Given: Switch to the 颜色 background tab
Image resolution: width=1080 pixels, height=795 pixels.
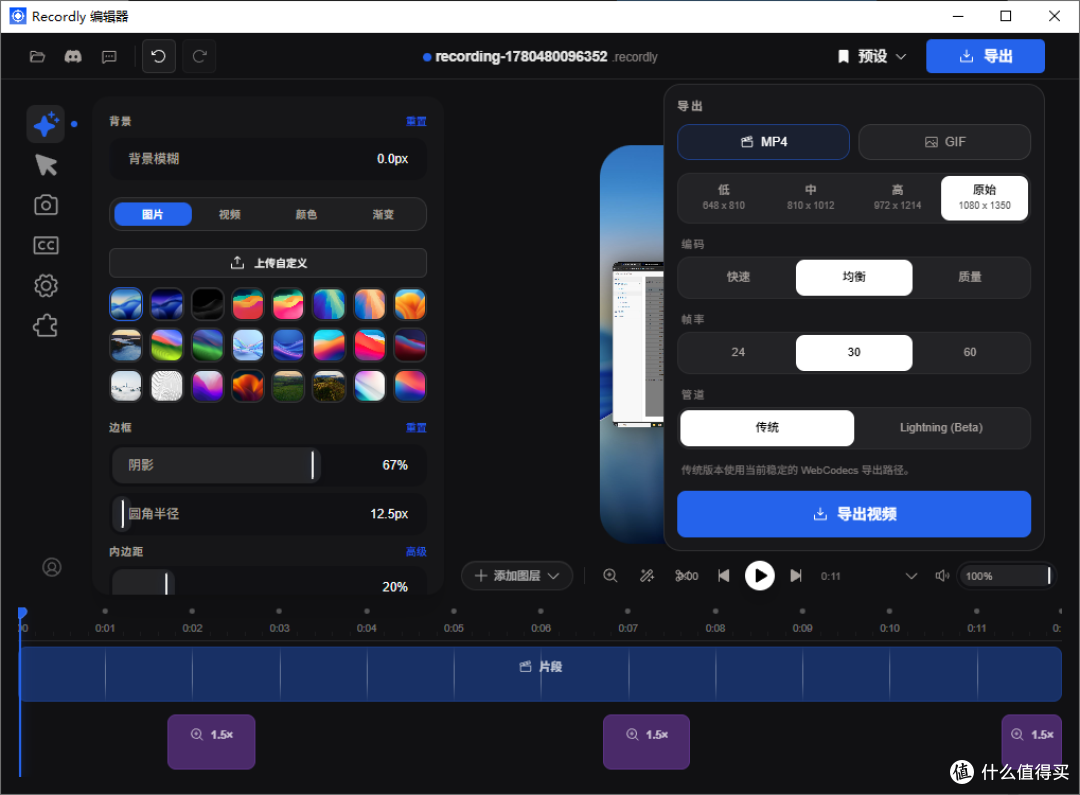Looking at the screenshot, I should 307,214.
